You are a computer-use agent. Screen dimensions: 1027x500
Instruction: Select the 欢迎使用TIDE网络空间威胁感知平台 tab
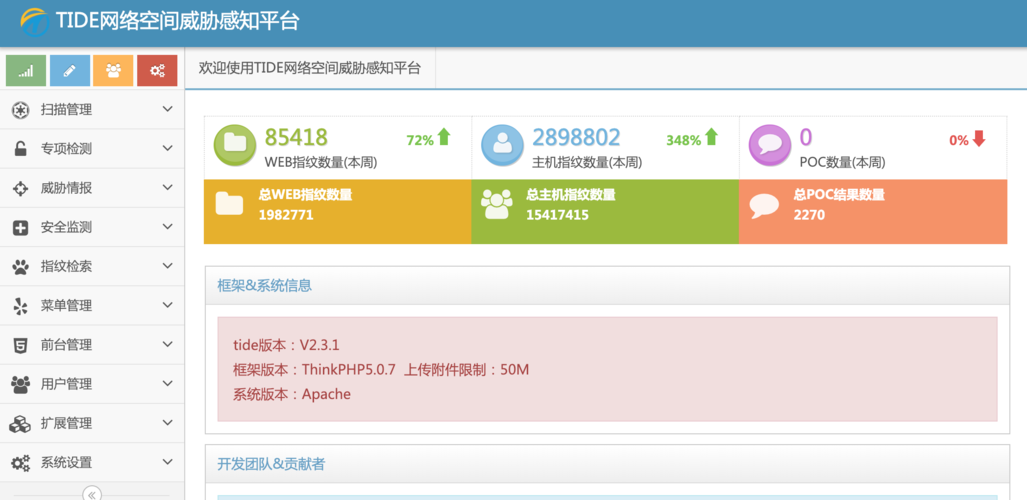pos(310,68)
